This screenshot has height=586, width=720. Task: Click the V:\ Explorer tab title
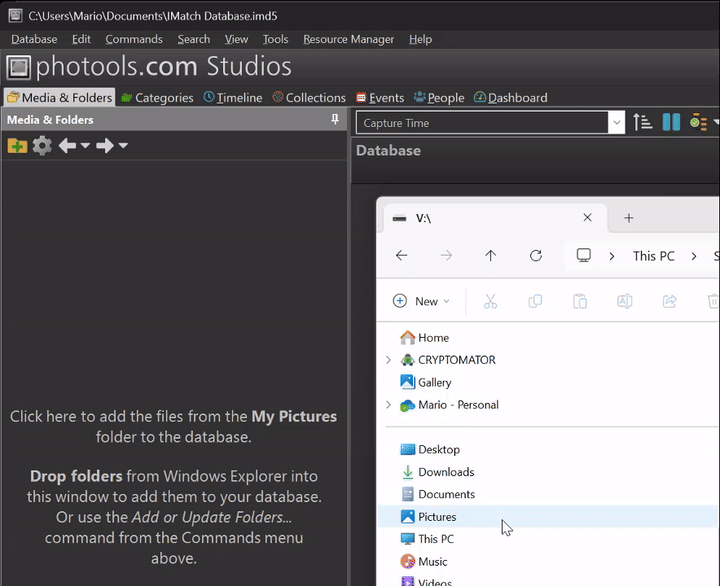pyautogui.click(x=423, y=218)
